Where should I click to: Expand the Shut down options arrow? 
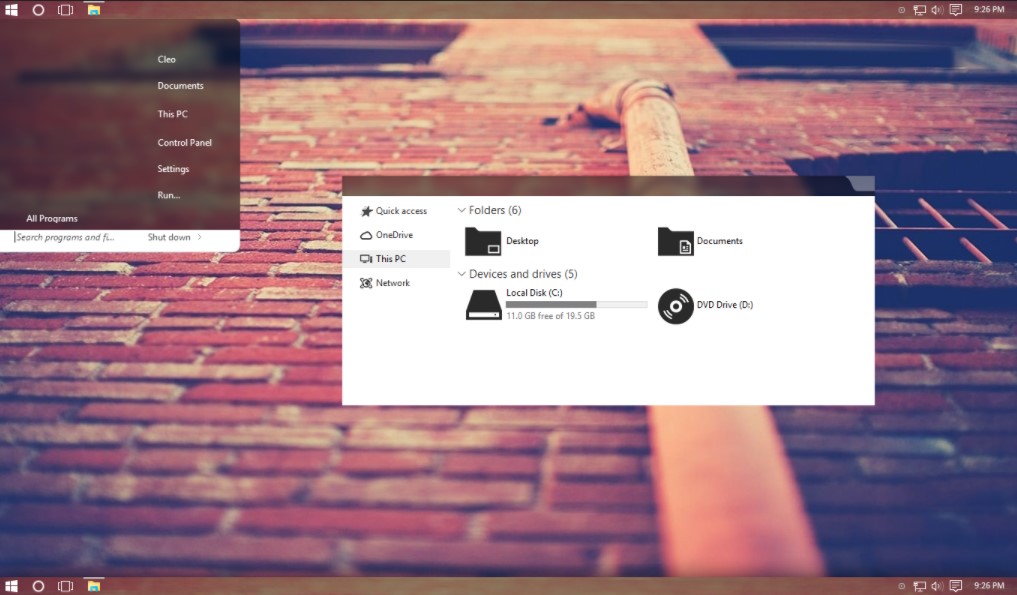click(x=200, y=237)
